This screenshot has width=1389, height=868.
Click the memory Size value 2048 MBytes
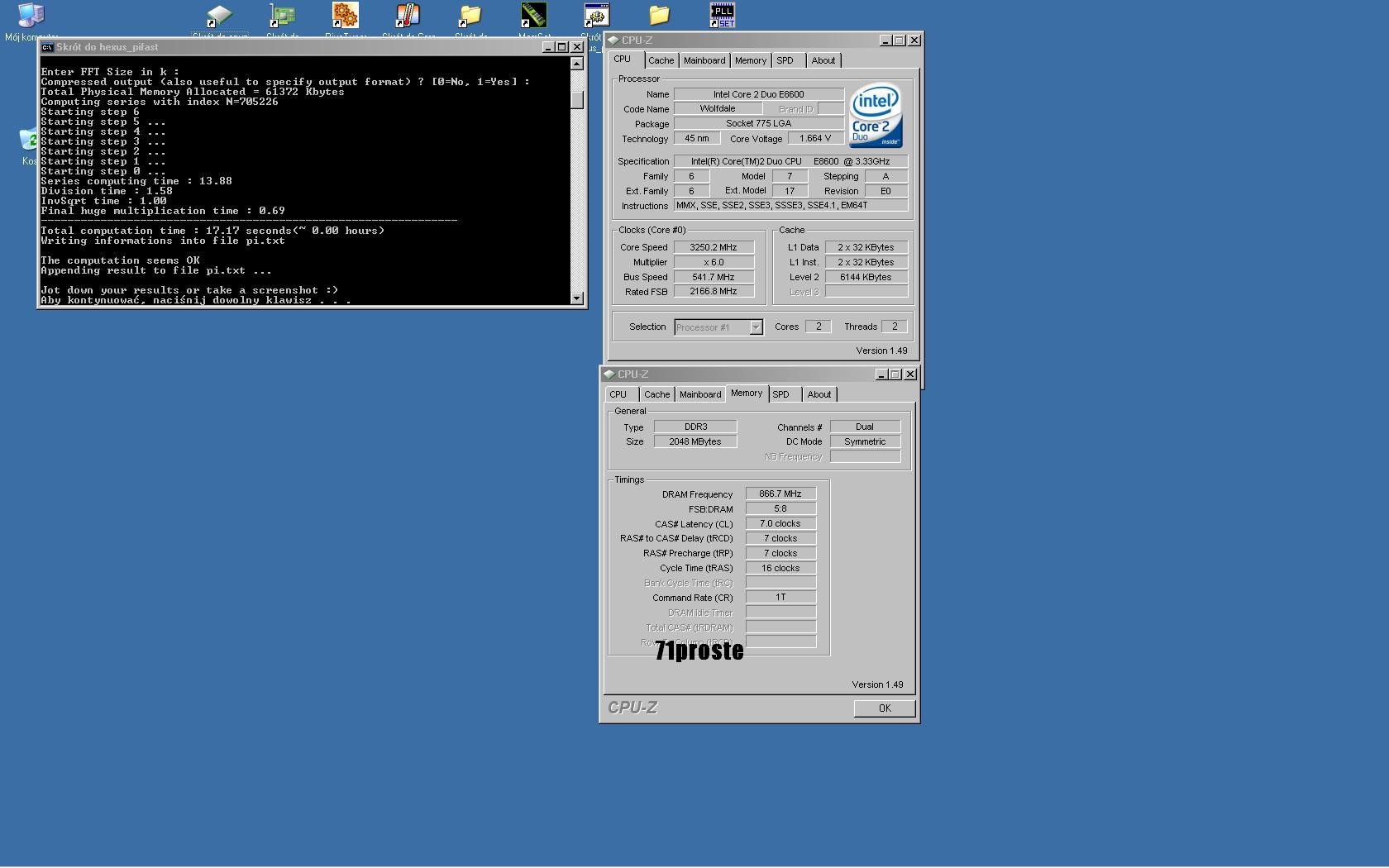point(695,441)
